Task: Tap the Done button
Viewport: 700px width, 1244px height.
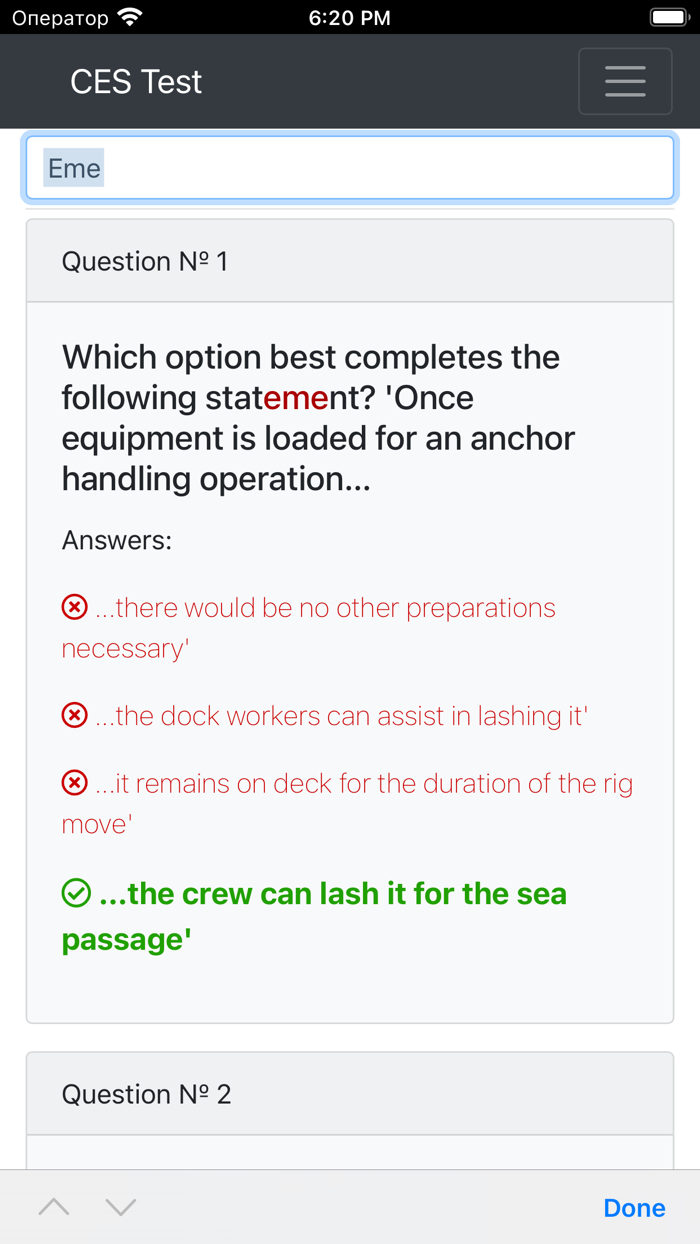Action: click(x=634, y=1207)
